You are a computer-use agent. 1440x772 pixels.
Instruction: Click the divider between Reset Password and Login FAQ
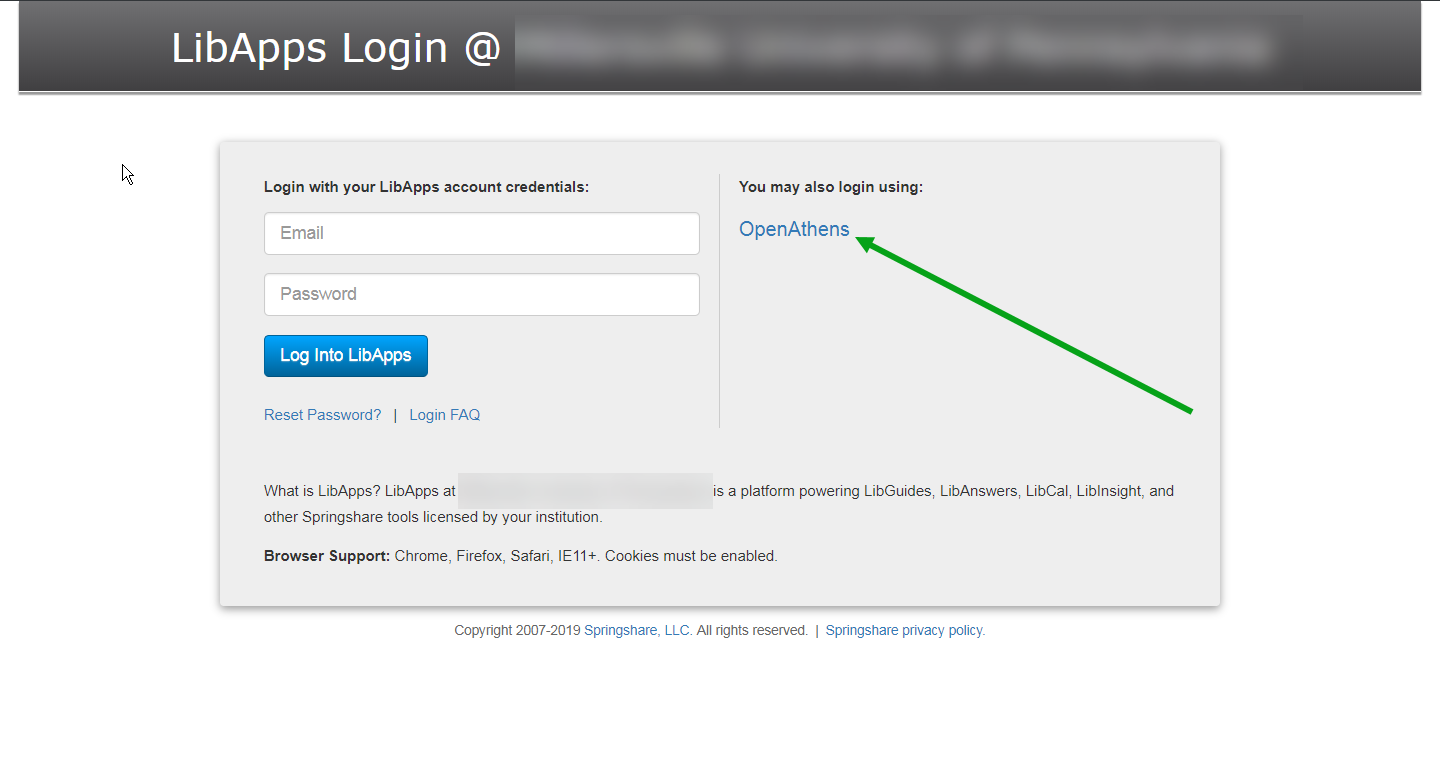395,414
